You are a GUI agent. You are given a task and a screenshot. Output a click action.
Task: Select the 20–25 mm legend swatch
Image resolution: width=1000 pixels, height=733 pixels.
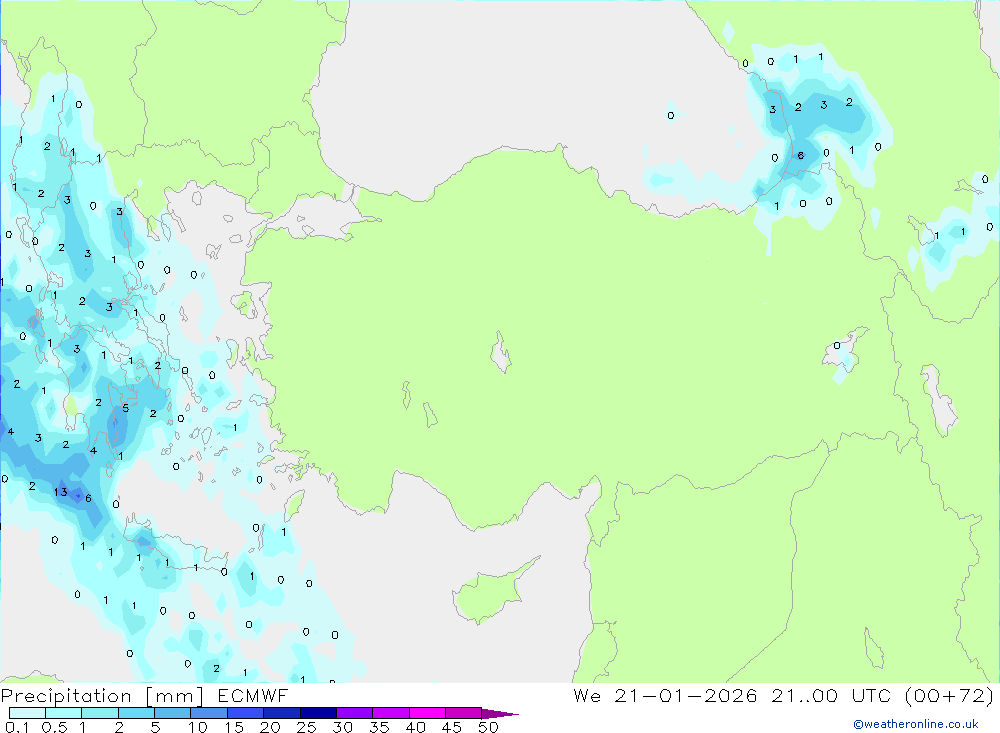pyautogui.click(x=282, y=713)
